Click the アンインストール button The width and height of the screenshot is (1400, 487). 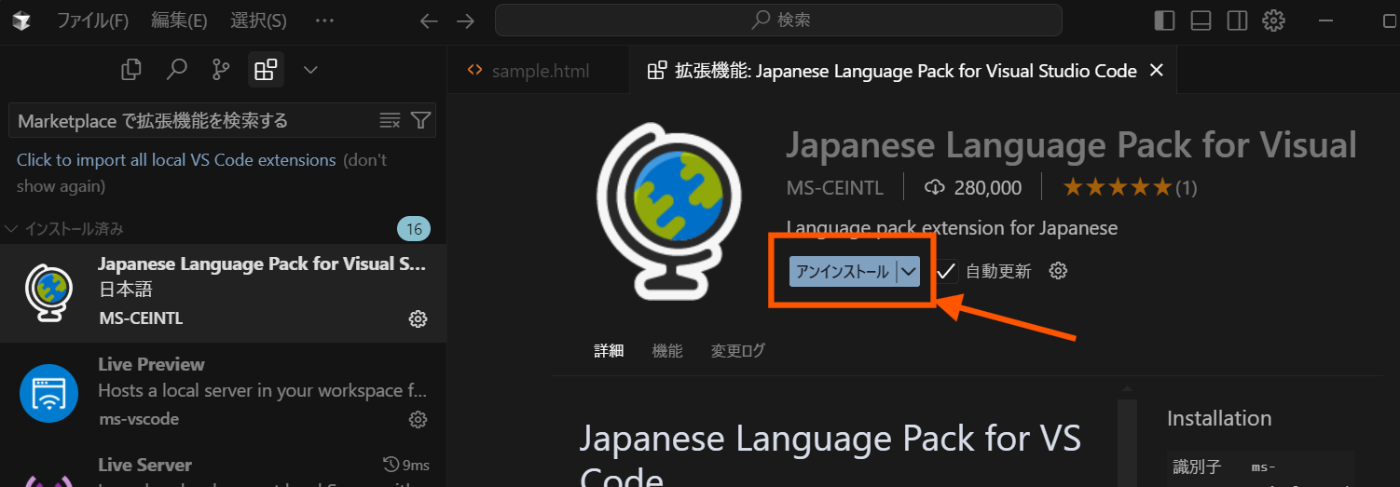point(842,272)
